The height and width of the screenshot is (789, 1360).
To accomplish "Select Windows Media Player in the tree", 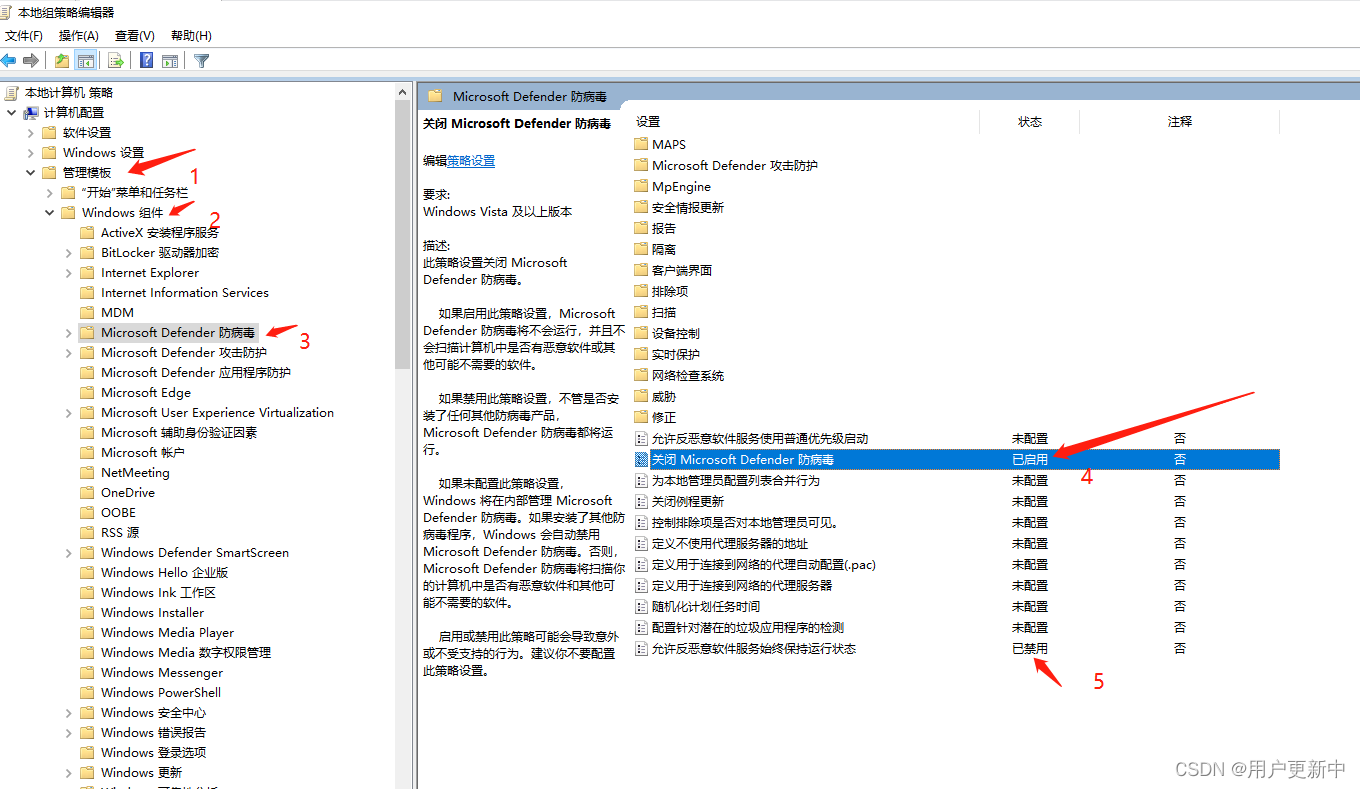I will tap(167, 632).
